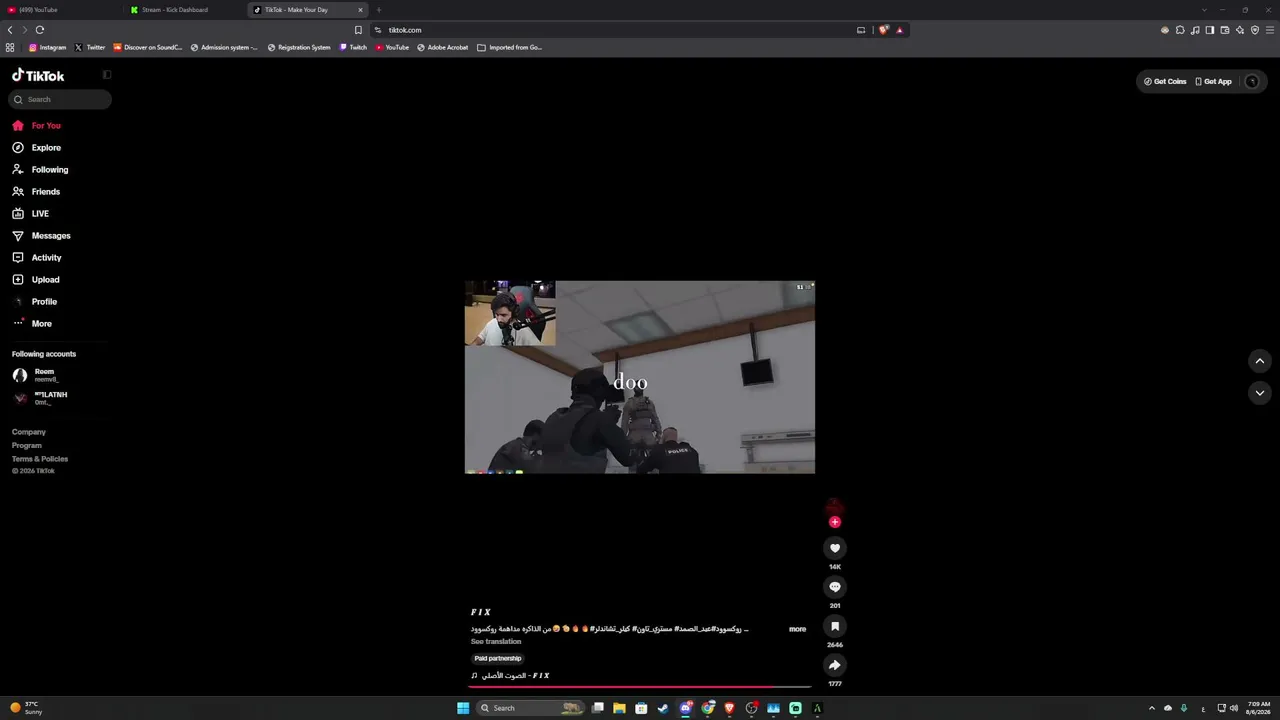Open the Instagram bookmark
This screenshot has width=1280, height=720.
pyautogui.click(x=47, y=47)
